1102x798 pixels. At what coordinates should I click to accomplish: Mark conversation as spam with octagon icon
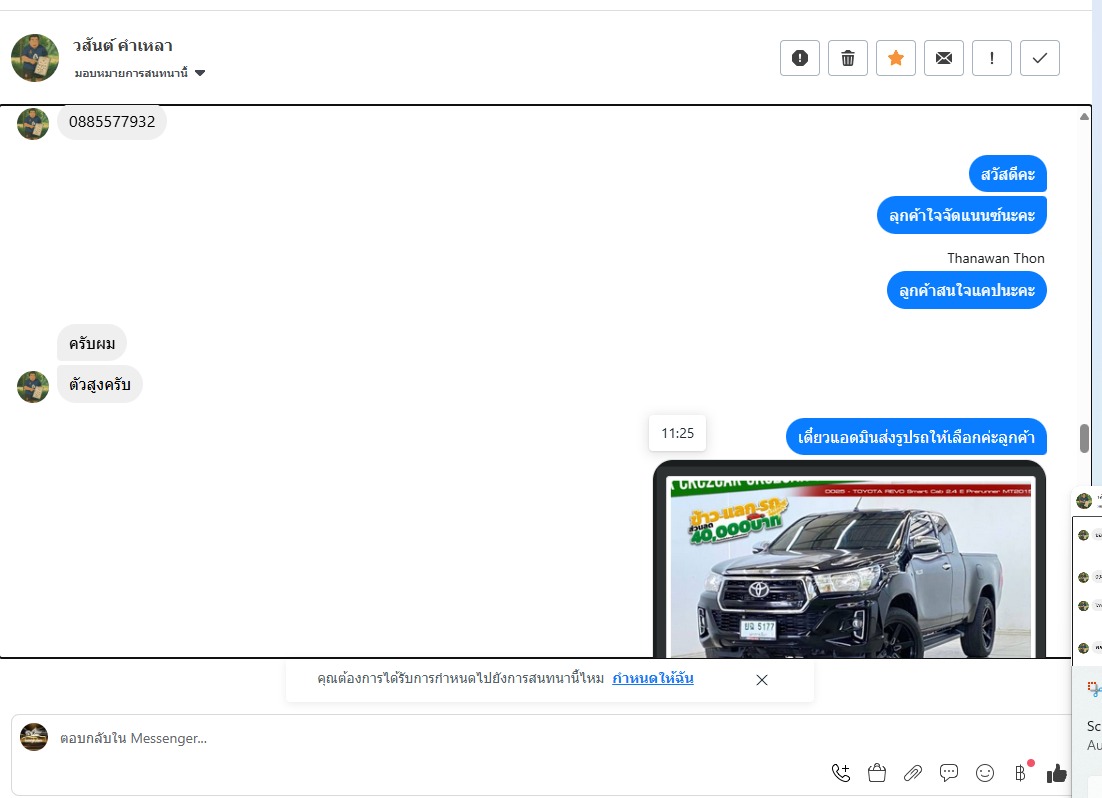[800, 58]
